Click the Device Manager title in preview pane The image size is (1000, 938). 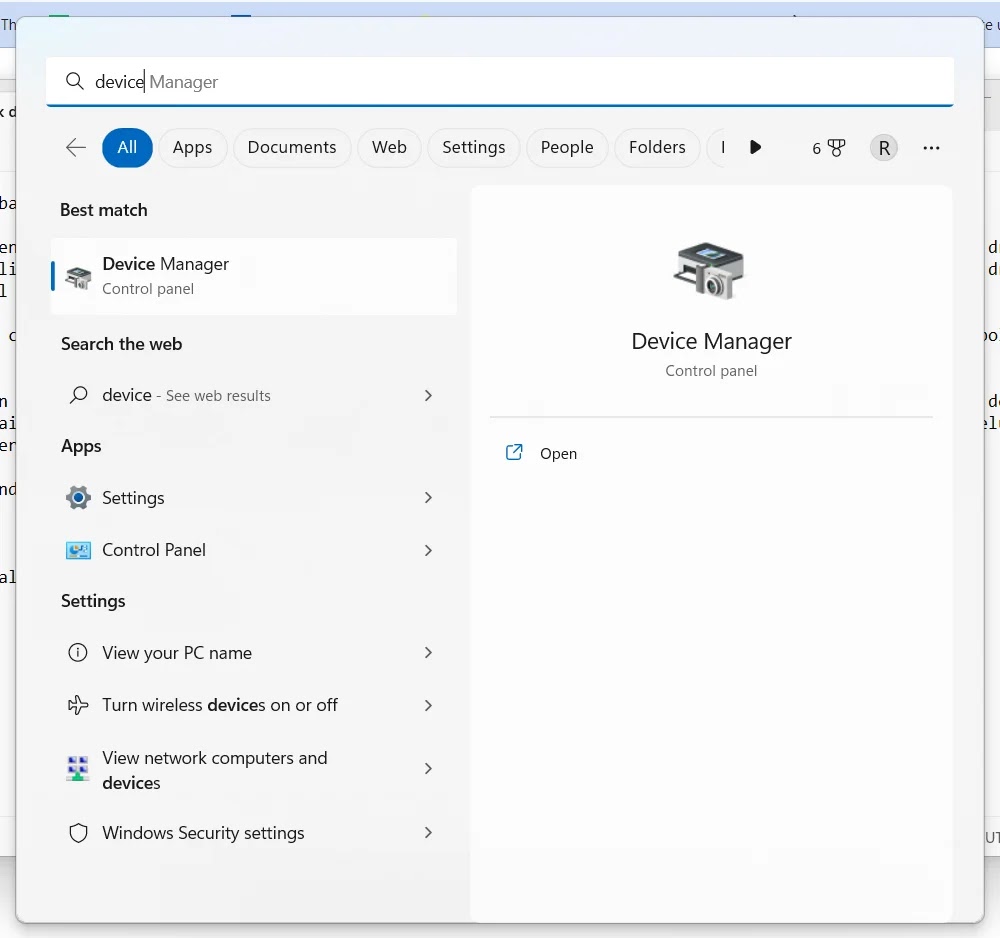coord(711,342)
